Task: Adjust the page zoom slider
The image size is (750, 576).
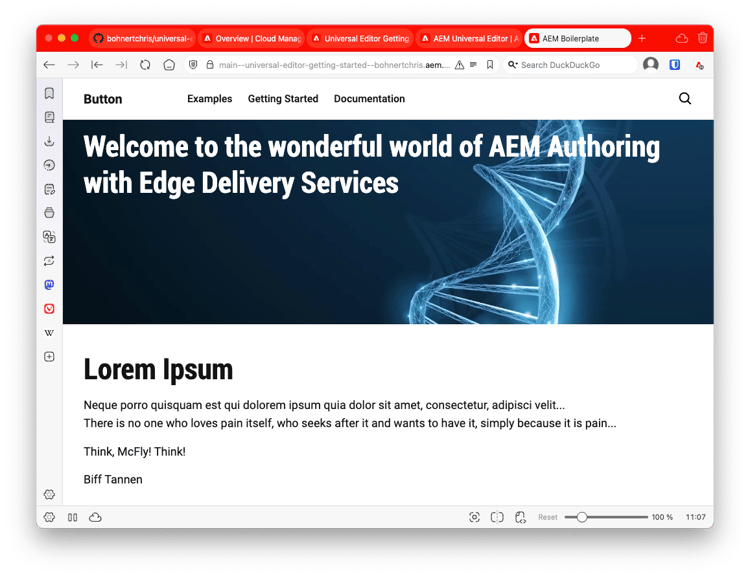Action: pyautogui.click(x=606, y=517)
